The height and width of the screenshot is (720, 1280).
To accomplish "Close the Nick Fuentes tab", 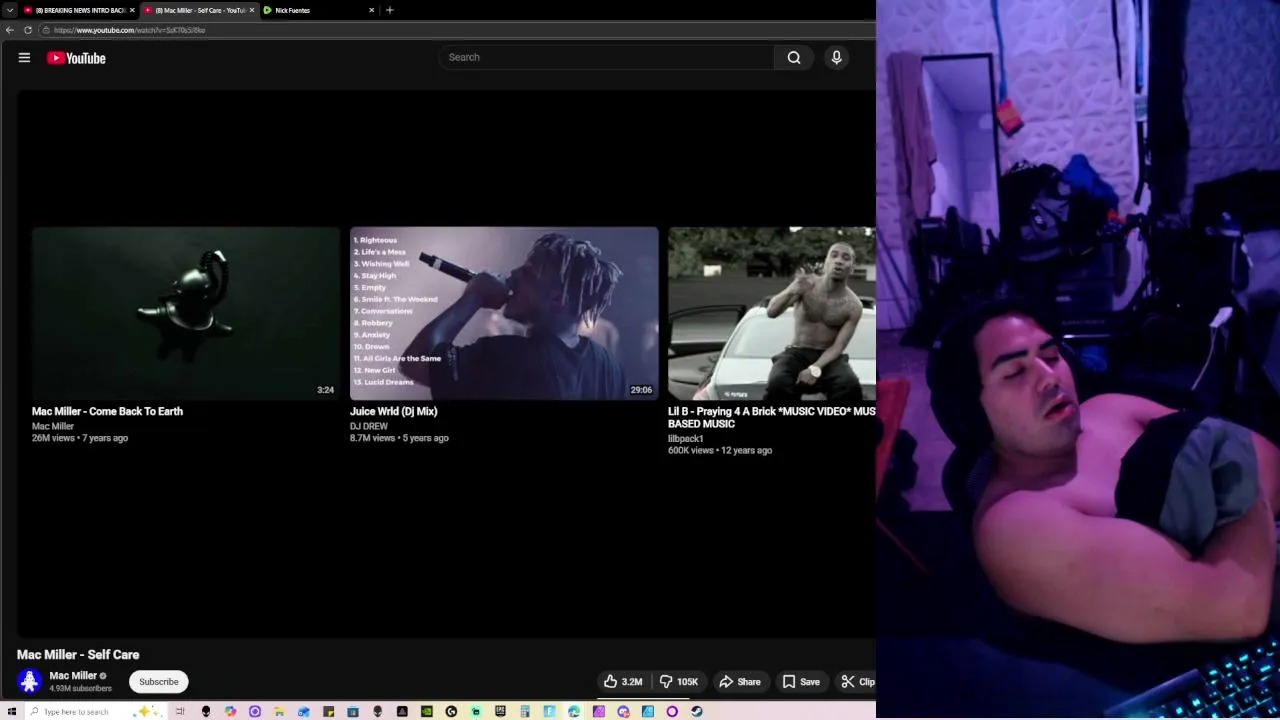I will [372, 10].
